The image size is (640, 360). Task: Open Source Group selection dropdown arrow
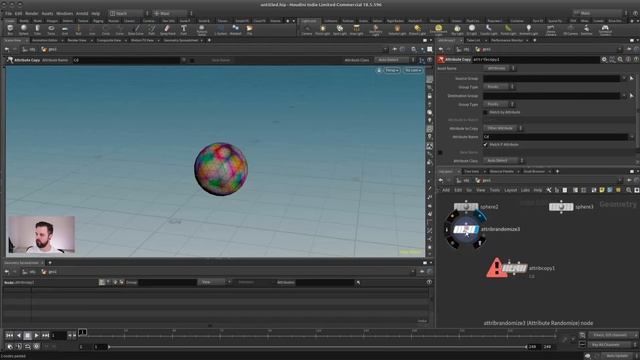[x=624, y=78]
